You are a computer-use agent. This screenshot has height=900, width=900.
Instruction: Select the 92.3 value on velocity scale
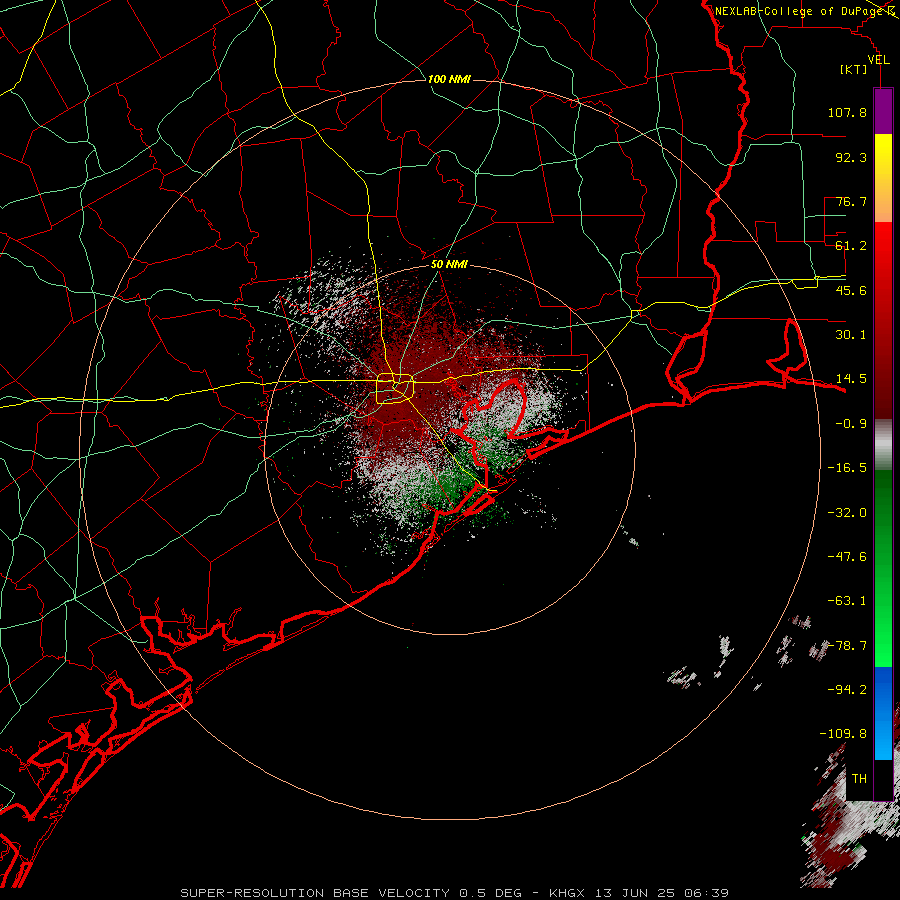[x=851, y=157]
